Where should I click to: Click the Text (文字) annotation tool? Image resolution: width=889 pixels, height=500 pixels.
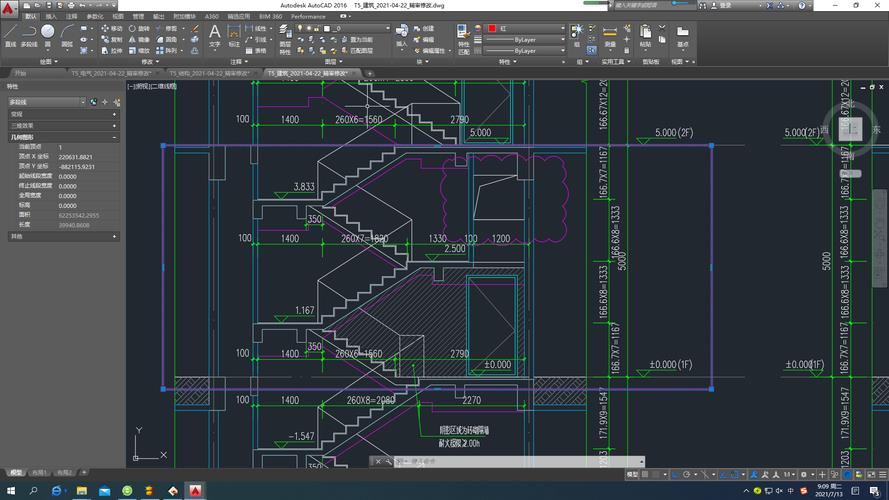[x=214, y=34]
